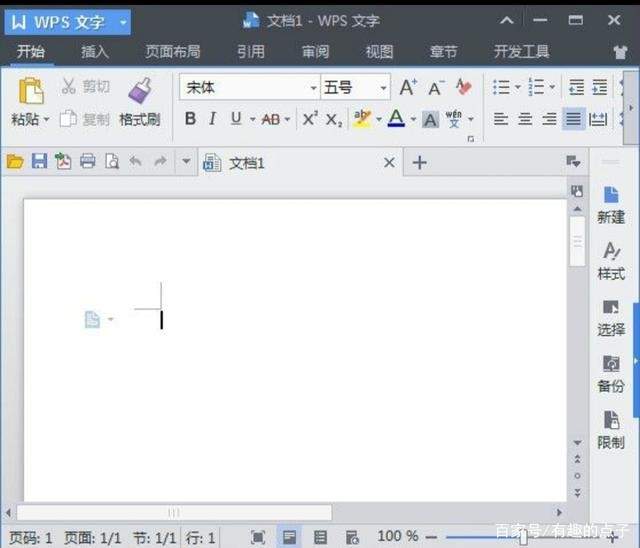Open the font size 五号 dropdown
640x548 pixels.
[x=383, y=88]
